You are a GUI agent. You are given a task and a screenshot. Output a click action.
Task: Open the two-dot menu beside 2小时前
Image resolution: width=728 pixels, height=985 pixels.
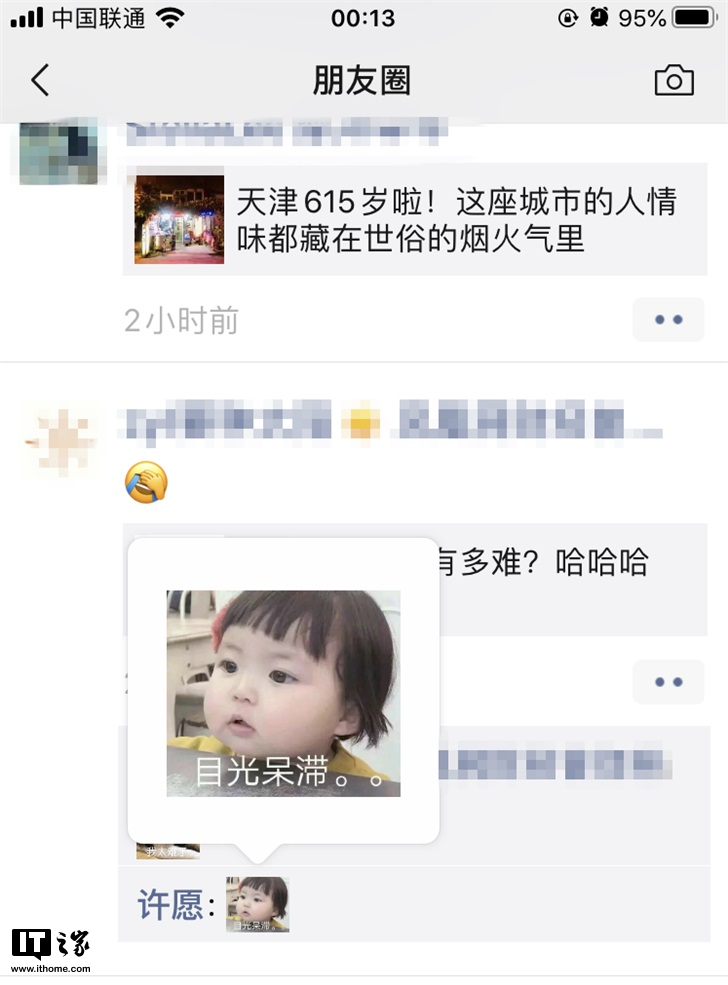[668, 320]
